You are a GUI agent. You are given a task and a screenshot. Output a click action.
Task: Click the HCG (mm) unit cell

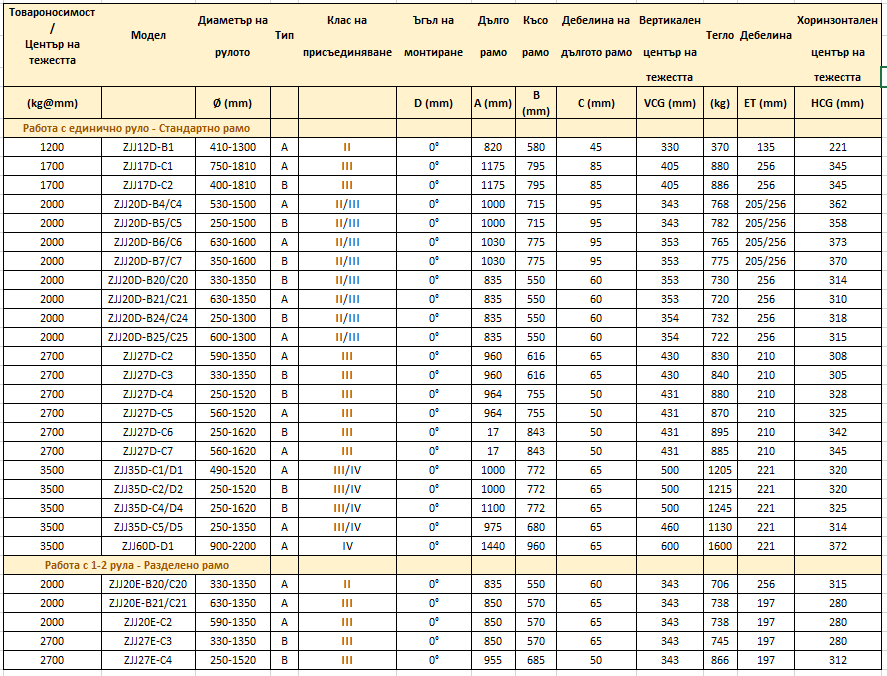click(837, 103)
